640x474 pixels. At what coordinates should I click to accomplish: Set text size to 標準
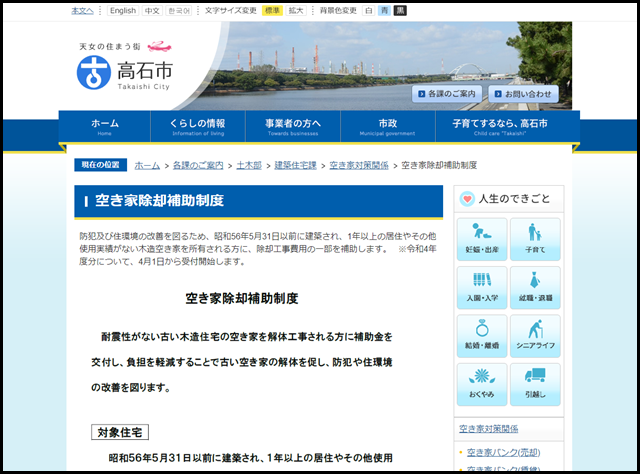[x=272, y=11]
